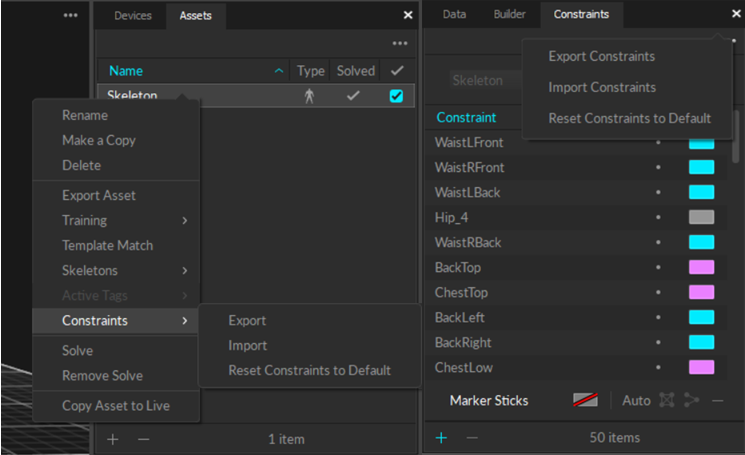Click the gray color swatch for Hip_4

pyautogui.click(x=701, y=217)
